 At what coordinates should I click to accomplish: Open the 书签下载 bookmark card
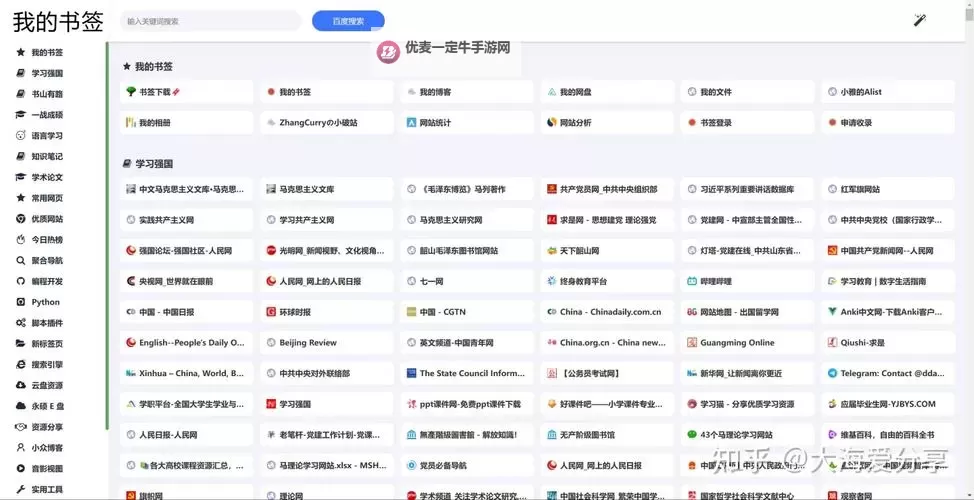click(x=187, y=92)
